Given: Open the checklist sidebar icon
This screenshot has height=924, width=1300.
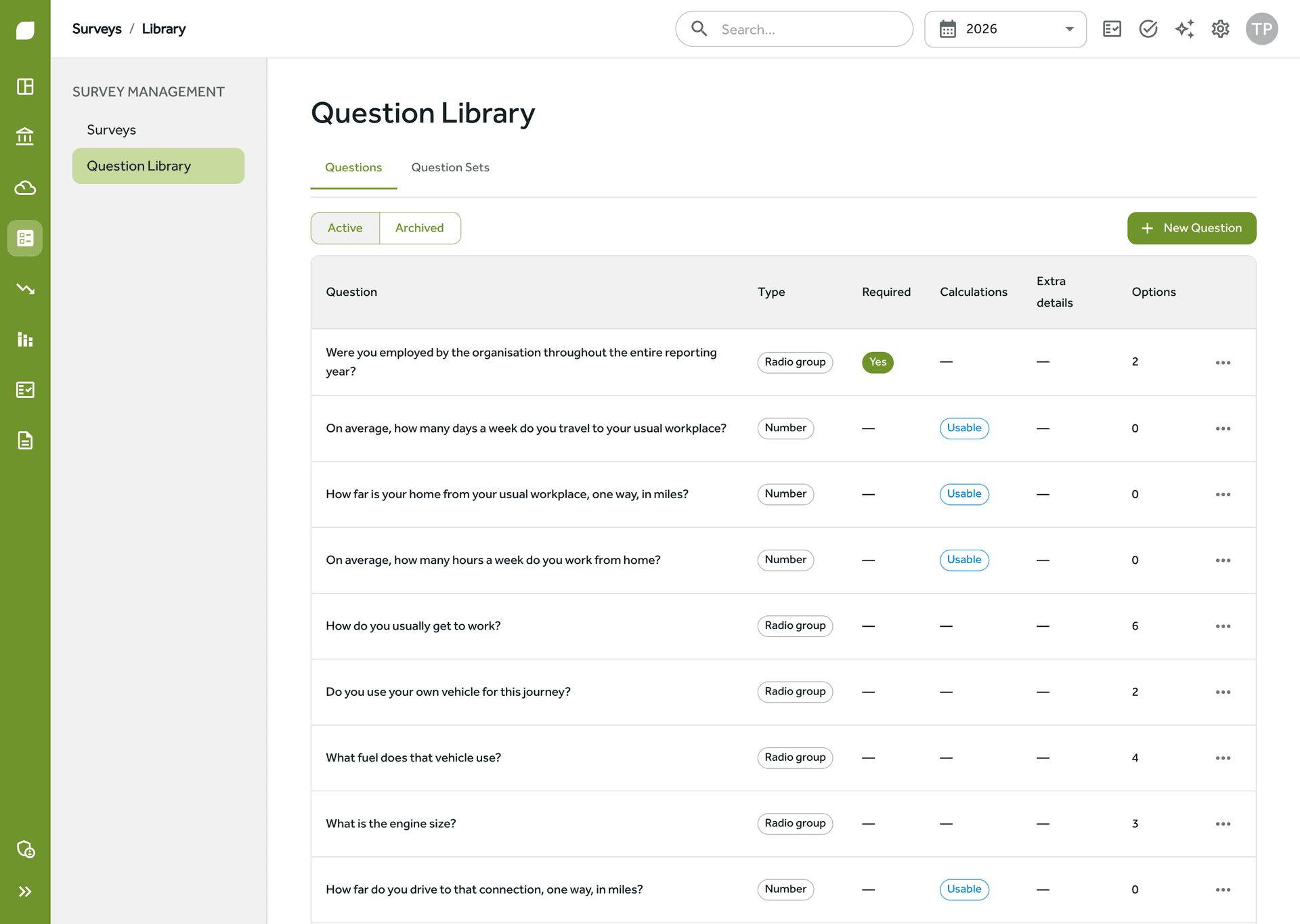Looking at the screenshot, I should click(25, 390).
